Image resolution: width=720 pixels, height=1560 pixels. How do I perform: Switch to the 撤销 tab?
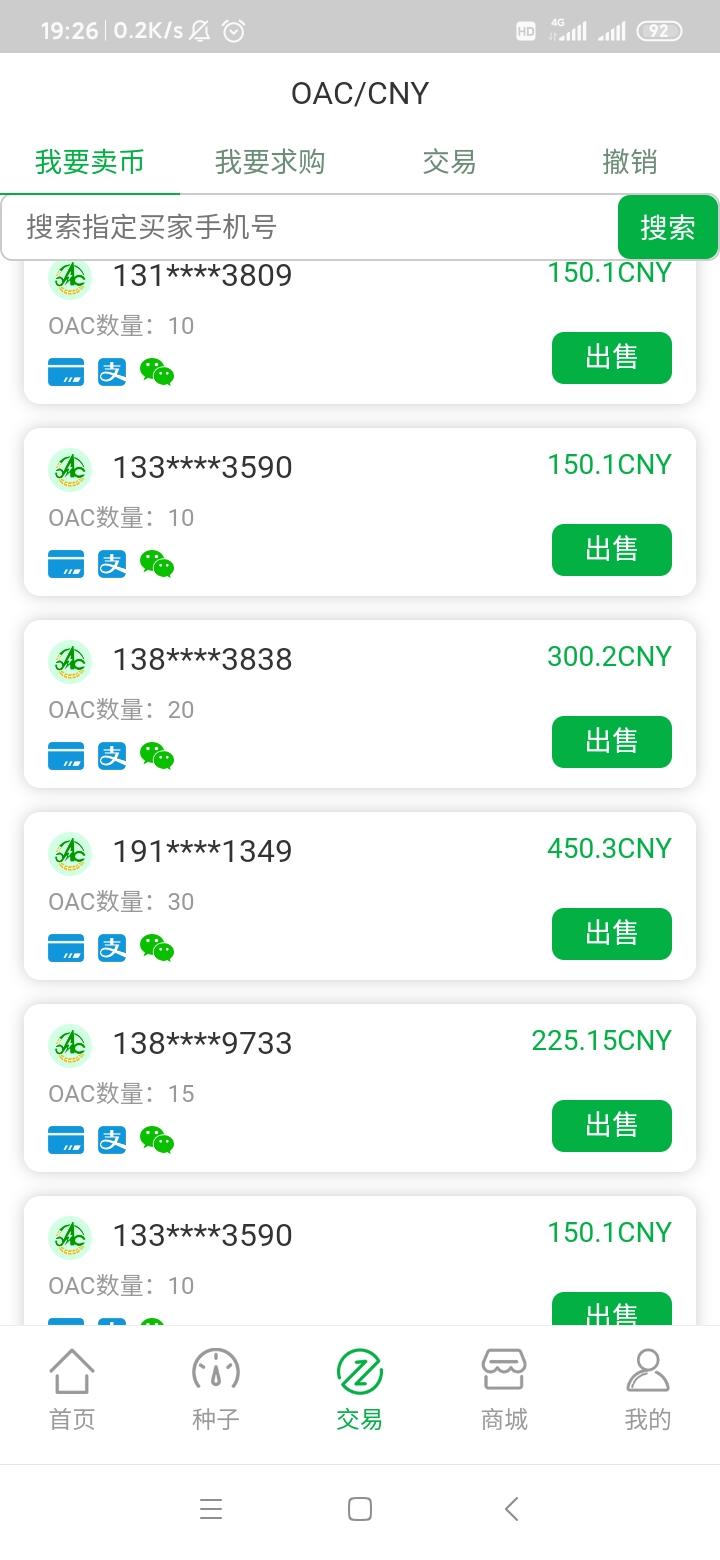(x=630, y=162)
